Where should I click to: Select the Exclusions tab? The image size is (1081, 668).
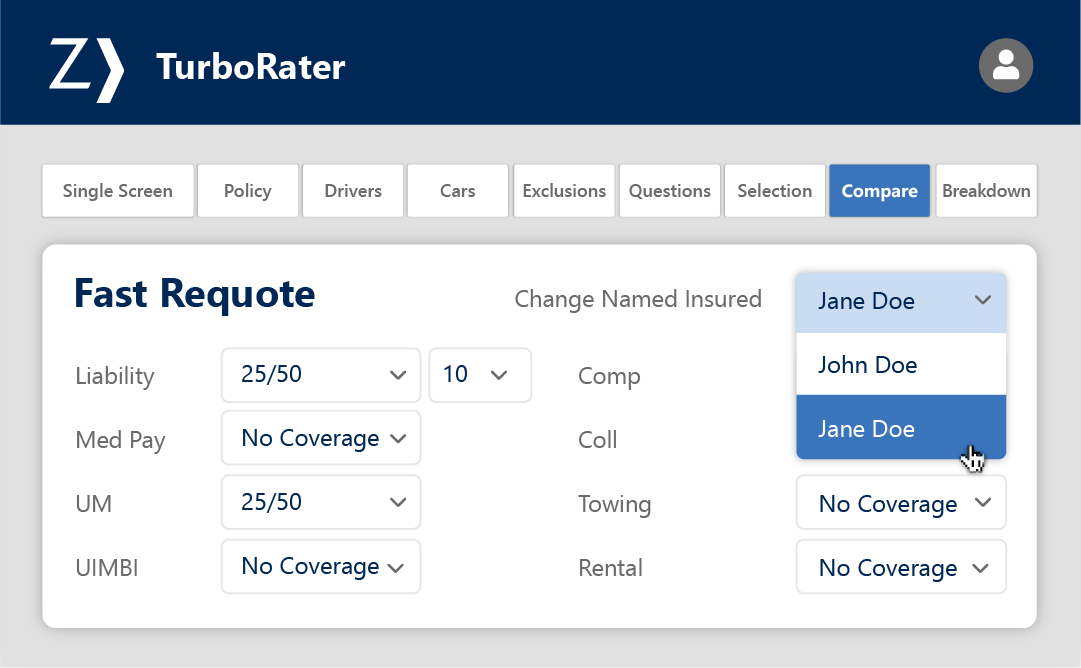point(564,191)
